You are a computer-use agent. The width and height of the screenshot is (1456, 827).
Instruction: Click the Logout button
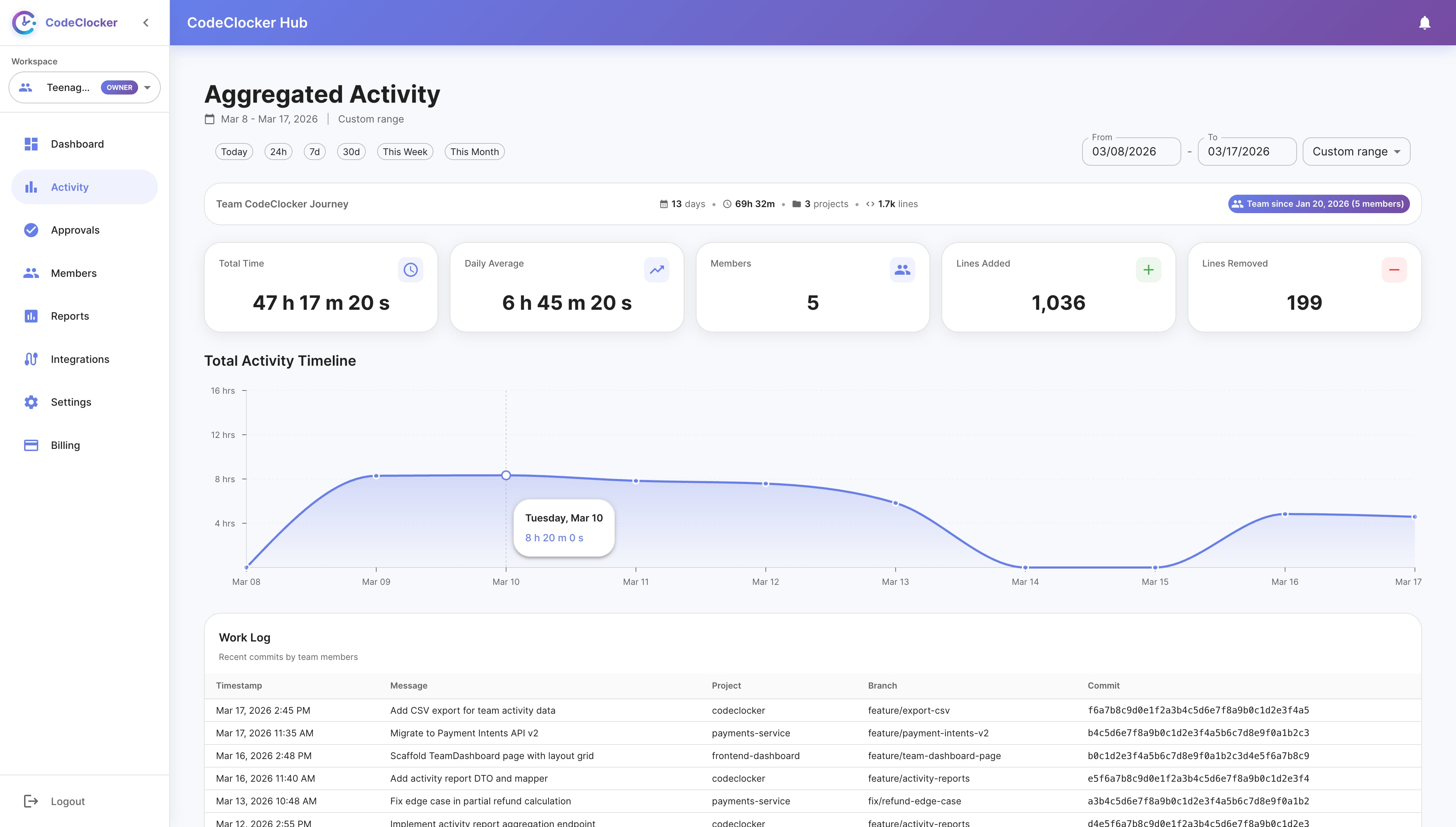click(68, 801)
